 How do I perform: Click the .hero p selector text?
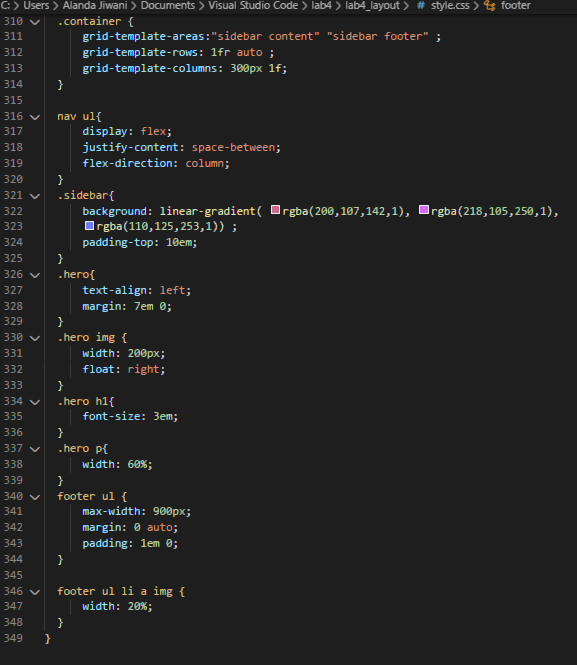(x=79, y=449)
